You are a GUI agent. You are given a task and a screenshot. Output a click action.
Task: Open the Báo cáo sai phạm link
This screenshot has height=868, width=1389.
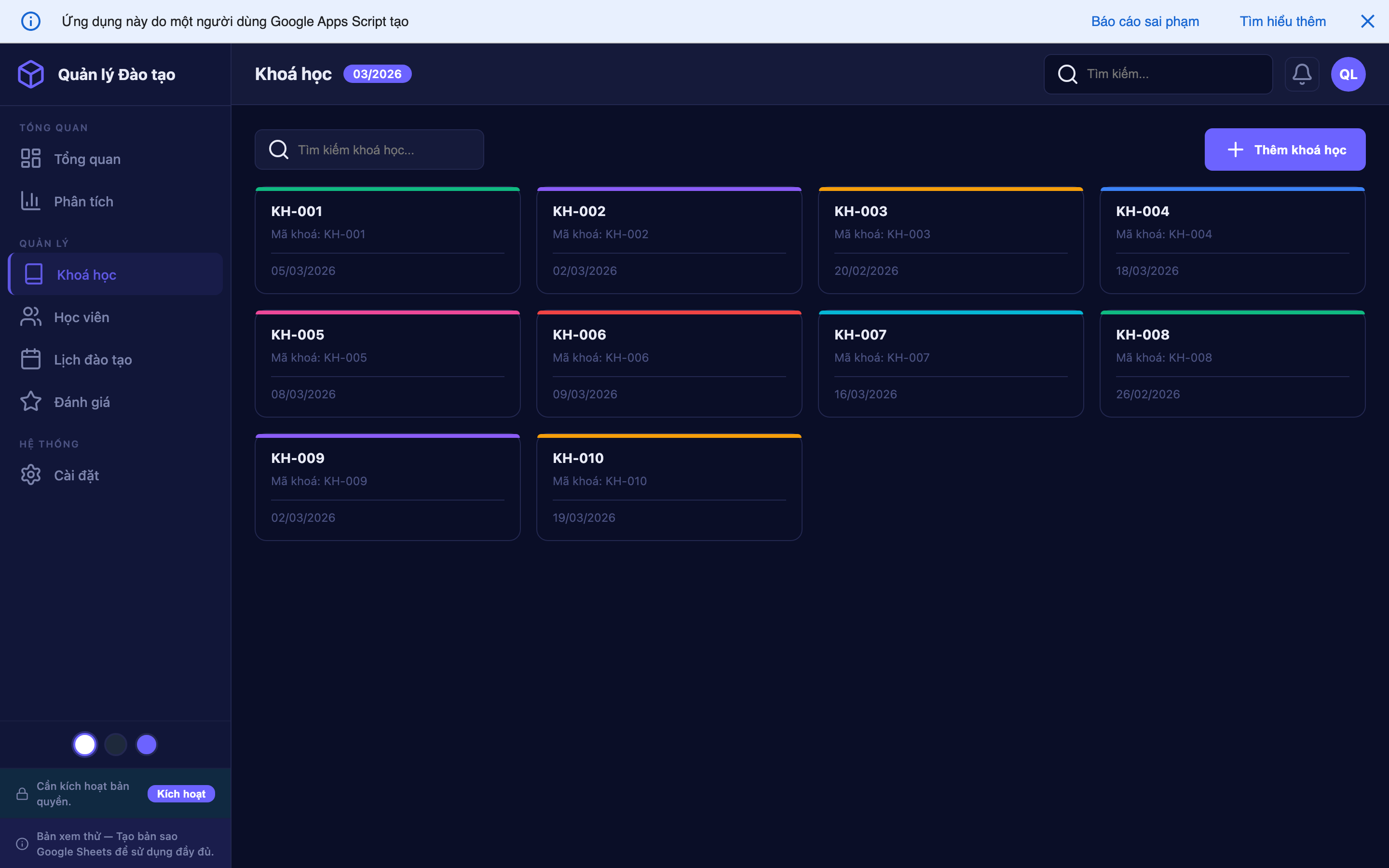pos(1144,21)
